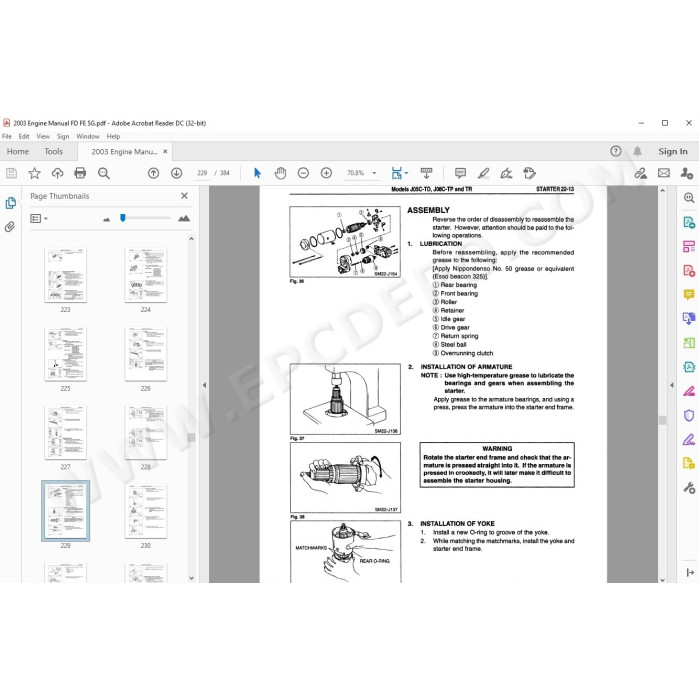This screenshot has width=700, height=700.
Task: Go to previous page arrow
Action: click(154, 173)
